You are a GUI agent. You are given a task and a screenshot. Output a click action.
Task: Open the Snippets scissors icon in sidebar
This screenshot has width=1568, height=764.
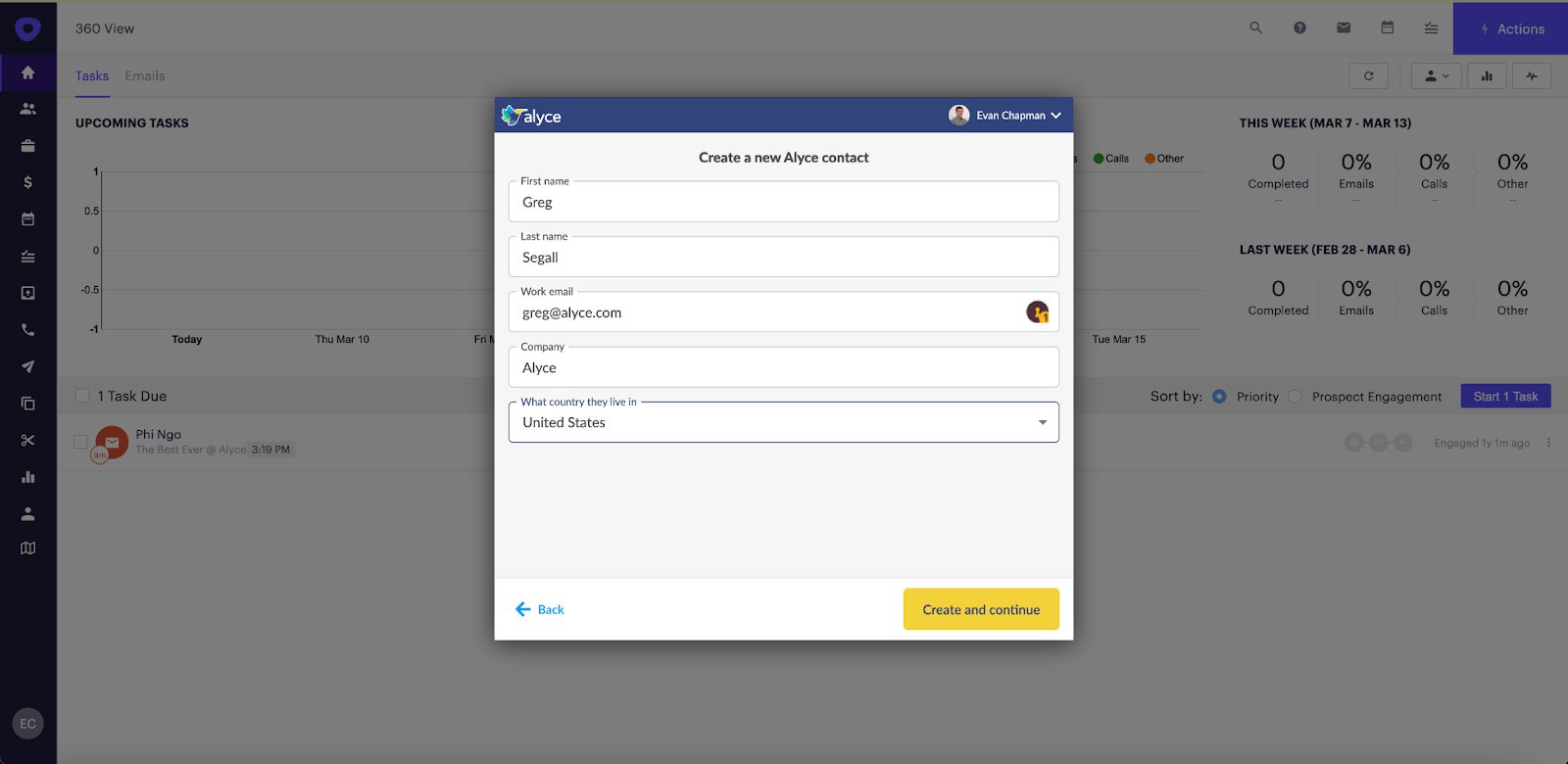click(27, 440)
